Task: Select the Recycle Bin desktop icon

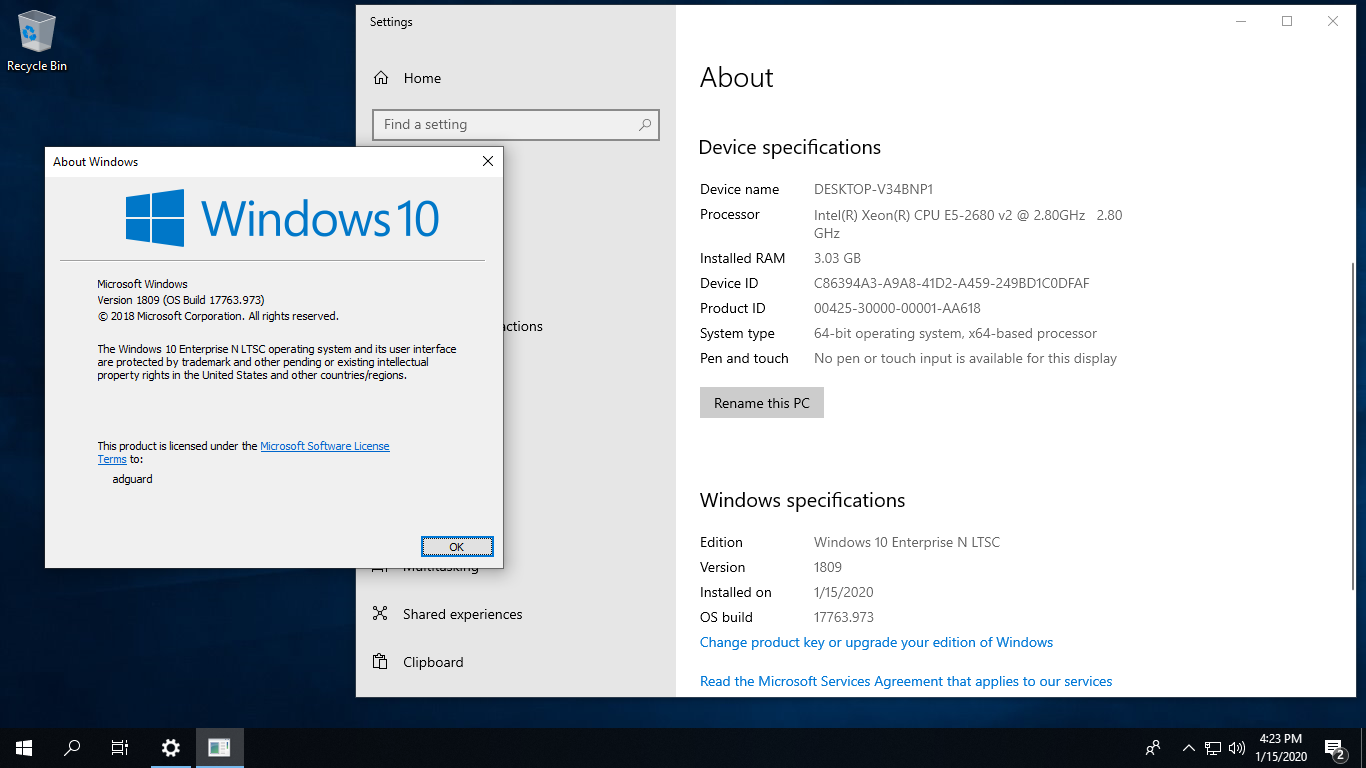Action: coord(37,42)
